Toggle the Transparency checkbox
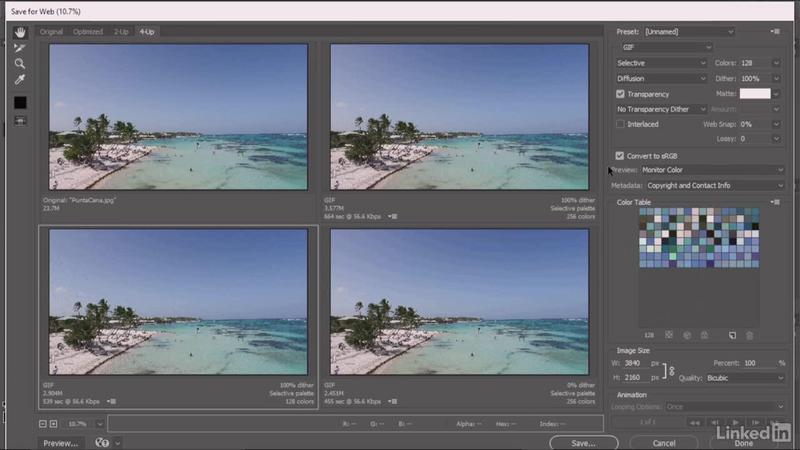The image size is (800, 450). click(620, 94)
